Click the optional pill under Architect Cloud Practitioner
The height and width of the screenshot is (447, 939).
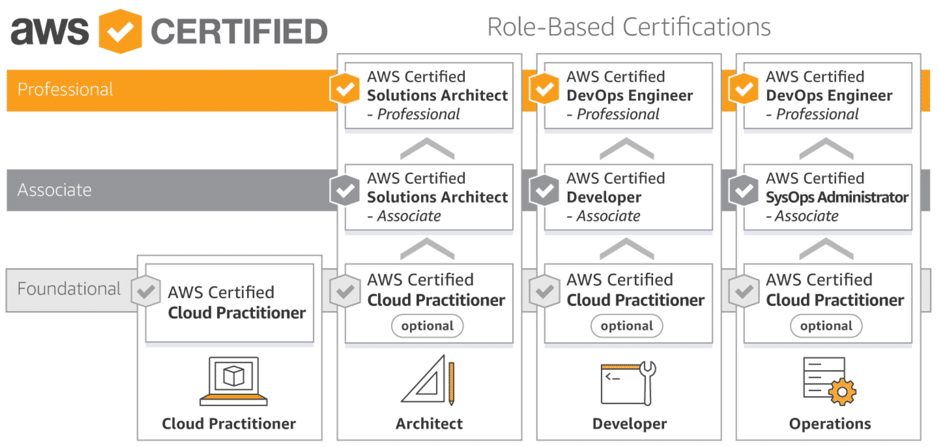[x=428, y=326]
